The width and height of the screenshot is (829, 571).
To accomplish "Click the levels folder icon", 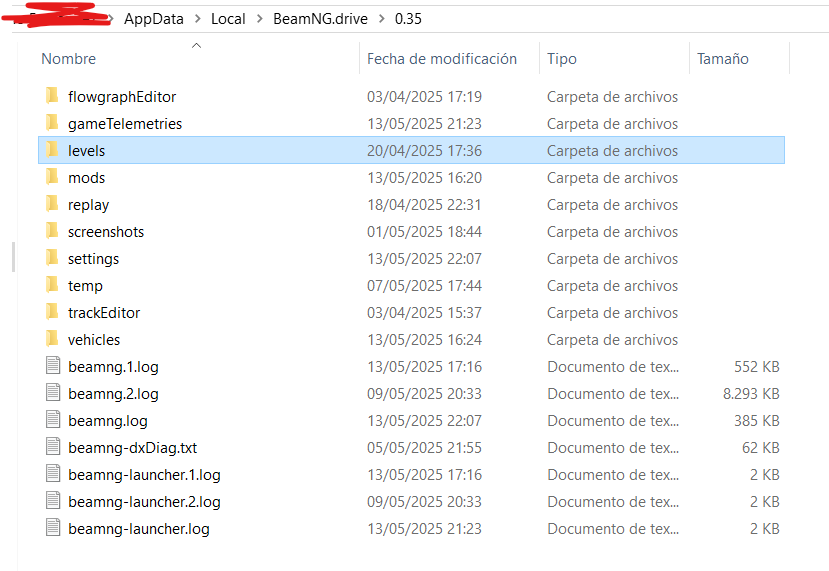I will (52, 150).
